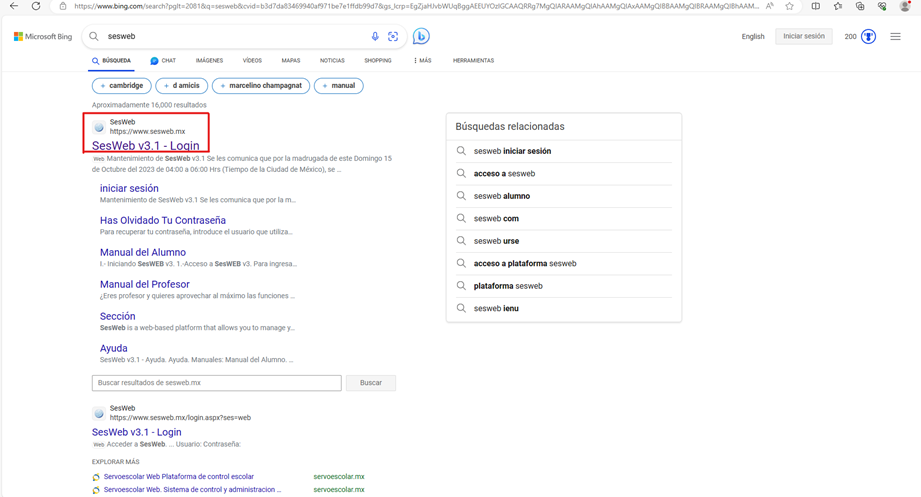Go to Microsoft Bing home logo

(x=43, y=36)
